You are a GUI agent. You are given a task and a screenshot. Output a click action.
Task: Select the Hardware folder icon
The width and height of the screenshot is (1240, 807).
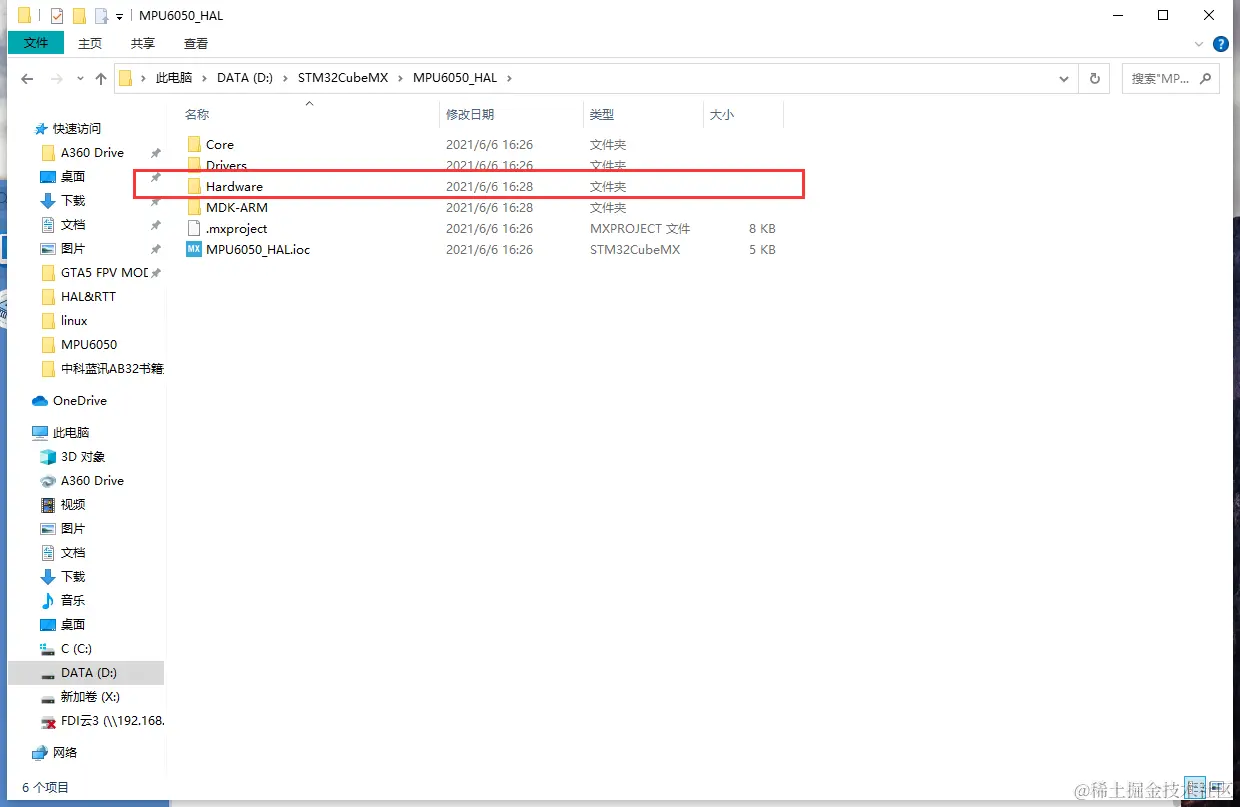coord(194,187)
